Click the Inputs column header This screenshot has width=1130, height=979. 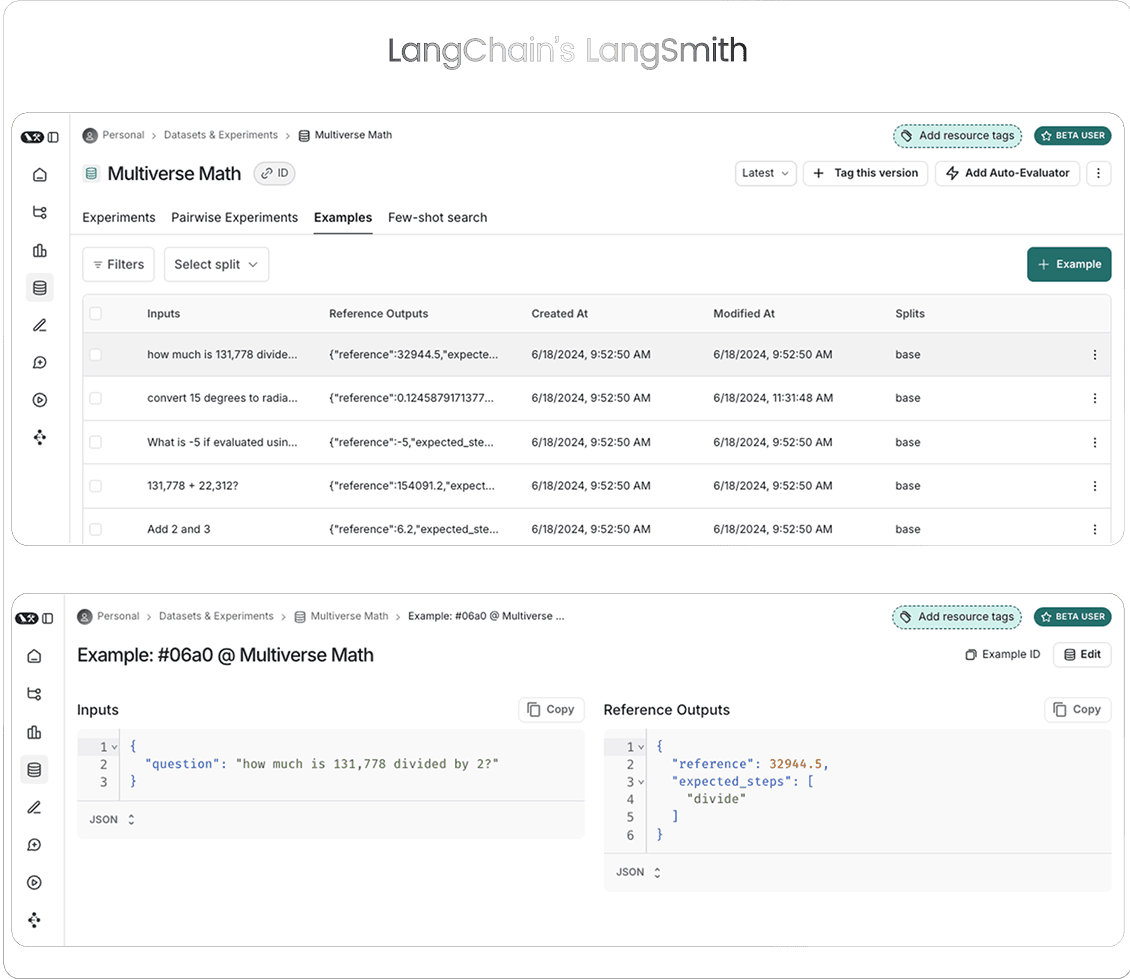pos(164,314)
